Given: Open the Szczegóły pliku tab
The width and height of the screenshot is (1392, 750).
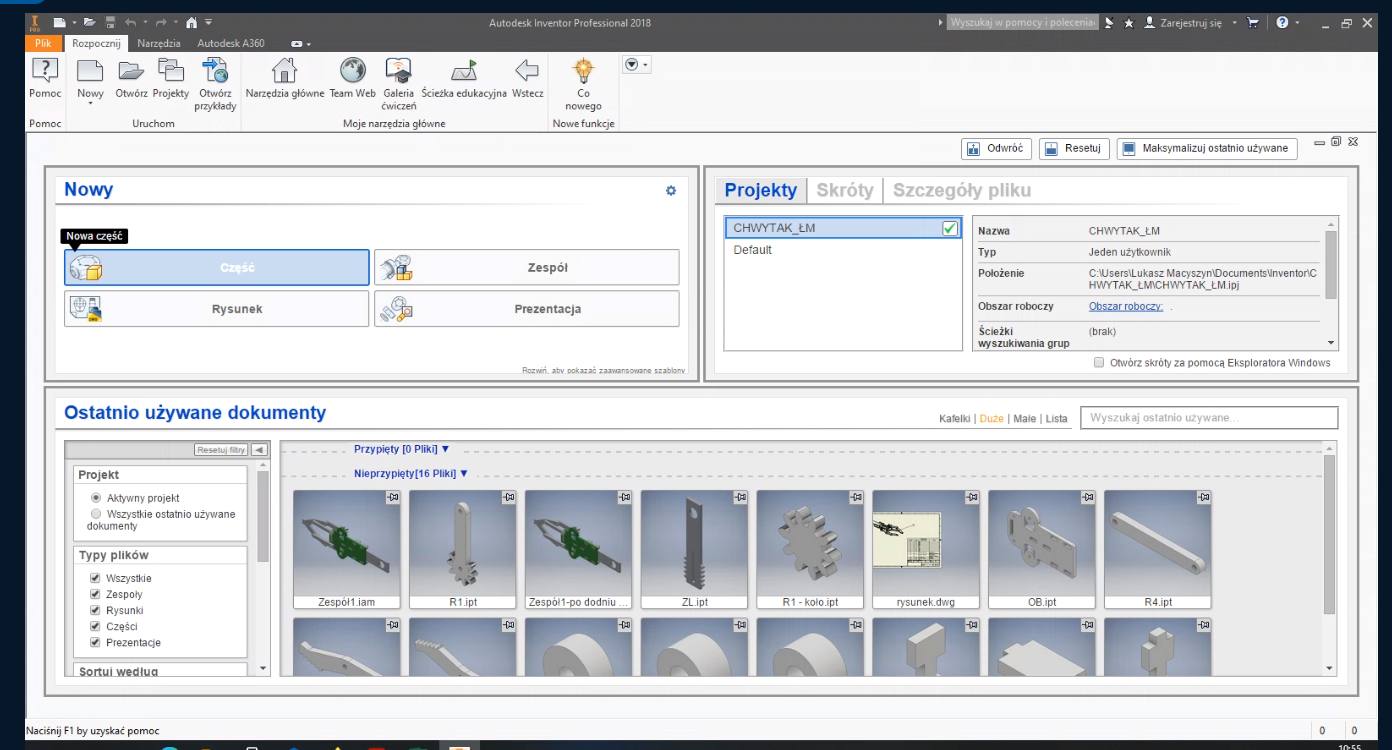Looking at the screenshot, I should click(x=962, y=190).
